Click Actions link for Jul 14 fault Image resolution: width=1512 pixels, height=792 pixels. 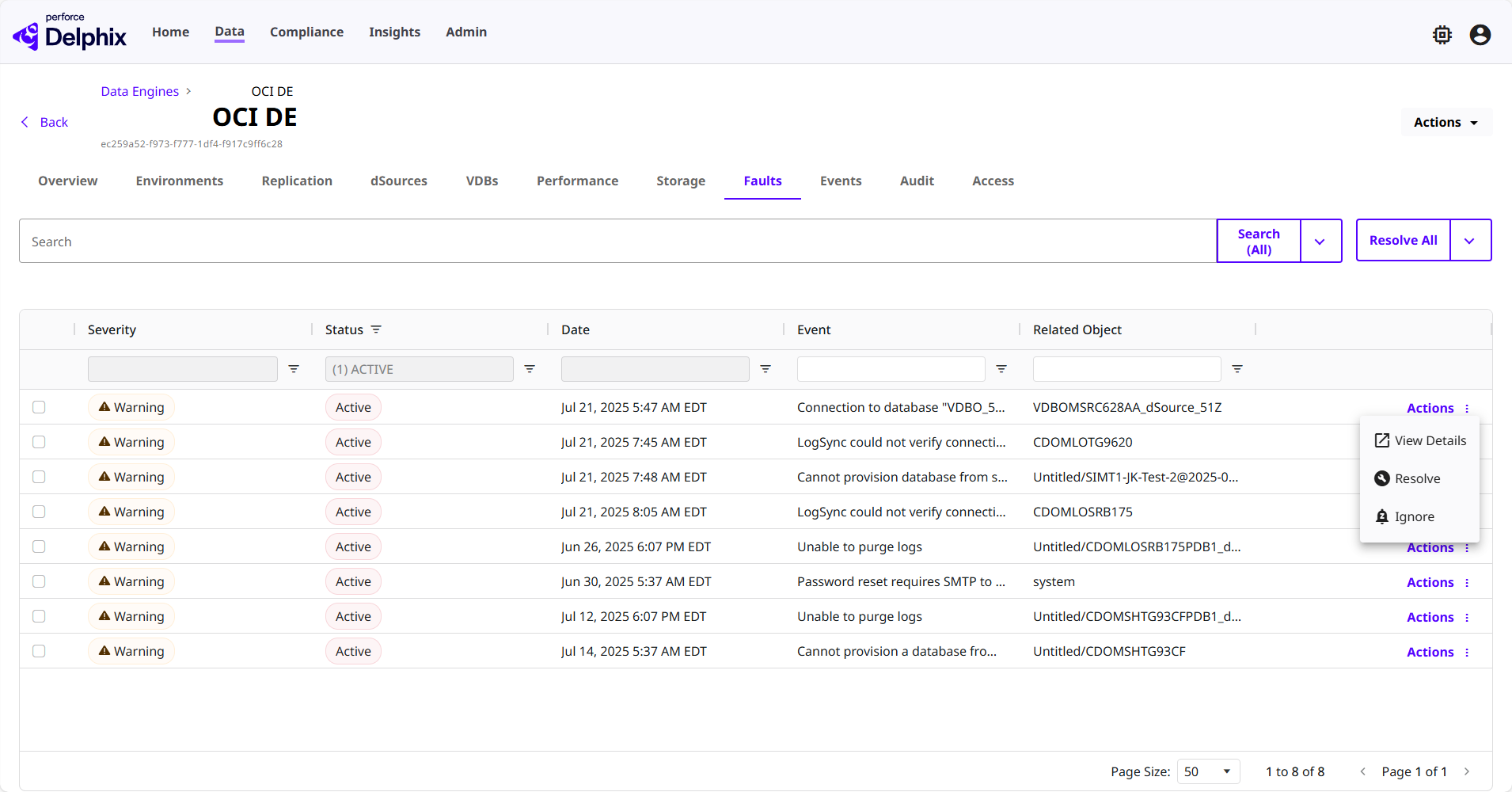pos(1430,653)
